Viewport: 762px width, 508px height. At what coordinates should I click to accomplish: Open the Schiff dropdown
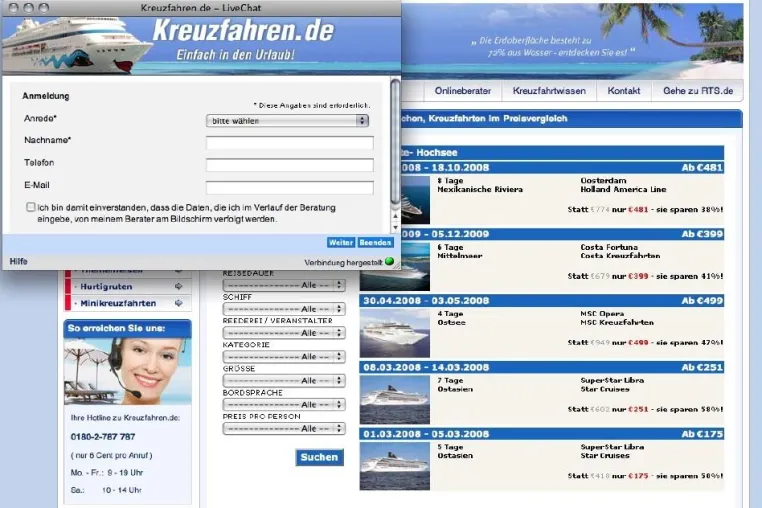pos(284,309)
